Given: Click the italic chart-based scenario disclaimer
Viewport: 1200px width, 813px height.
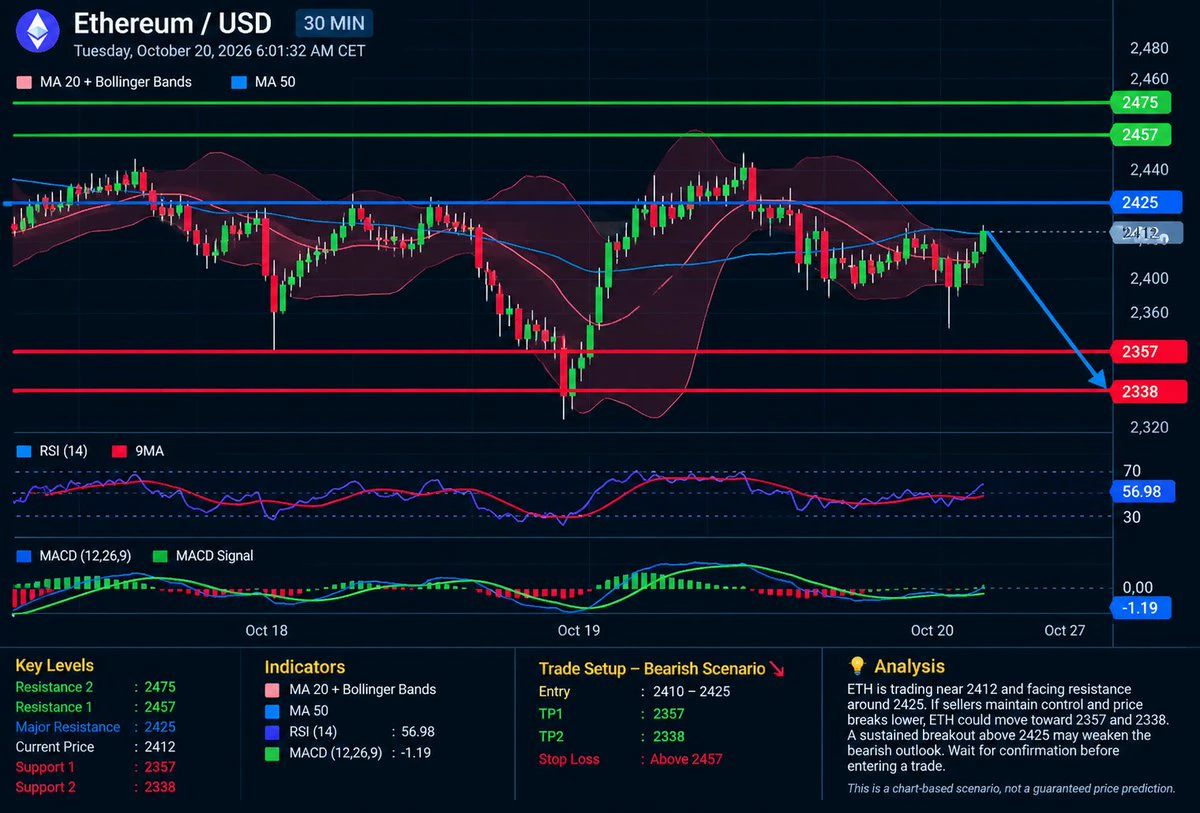Looking at the screenshot, I should (x=1011, y=789).
